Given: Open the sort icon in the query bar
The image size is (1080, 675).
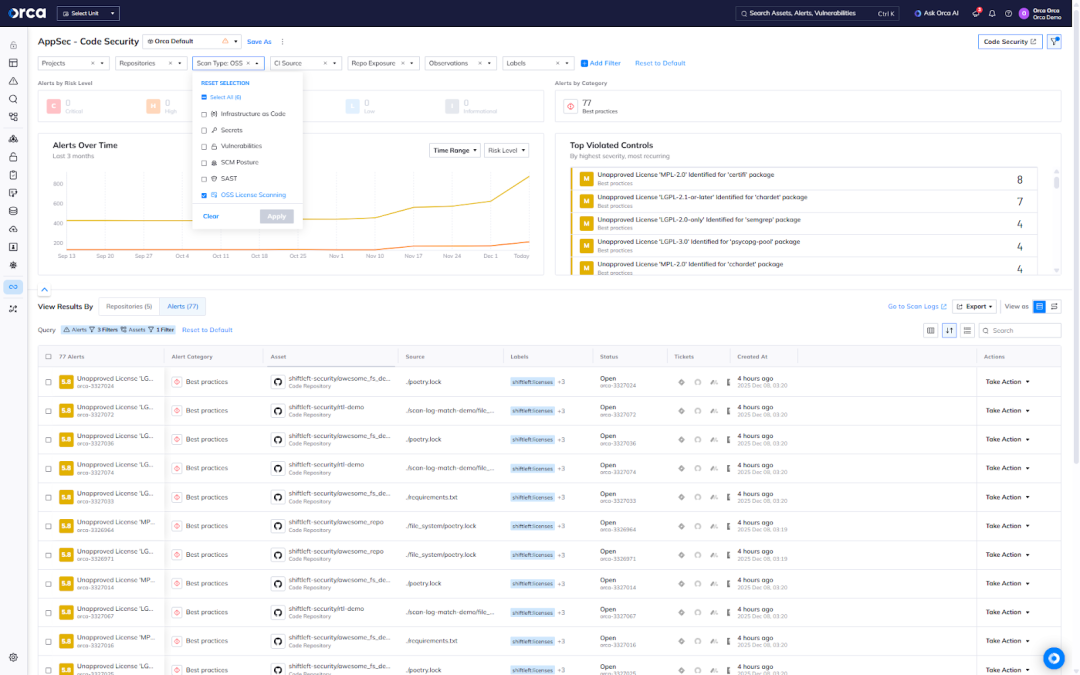Looking at the screenshot, I should pos(949,330).
